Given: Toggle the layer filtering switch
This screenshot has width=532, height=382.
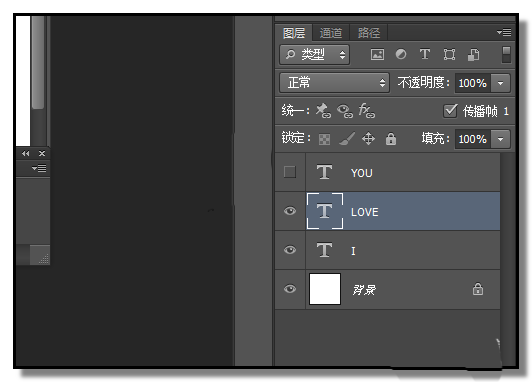Looking at the screenshot, I should click(x=506, y=55).
